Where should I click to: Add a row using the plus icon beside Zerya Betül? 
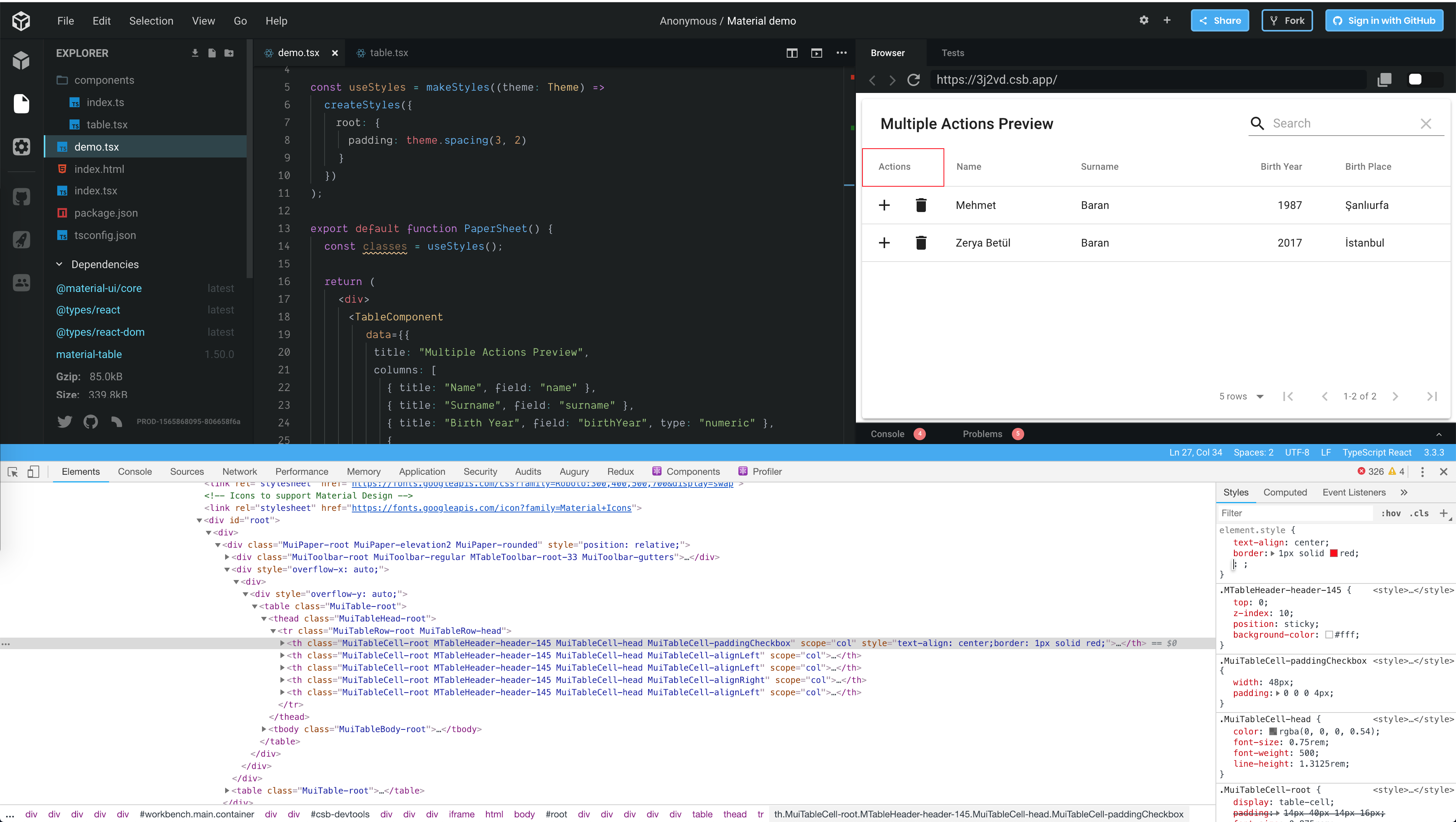point(885,242)
